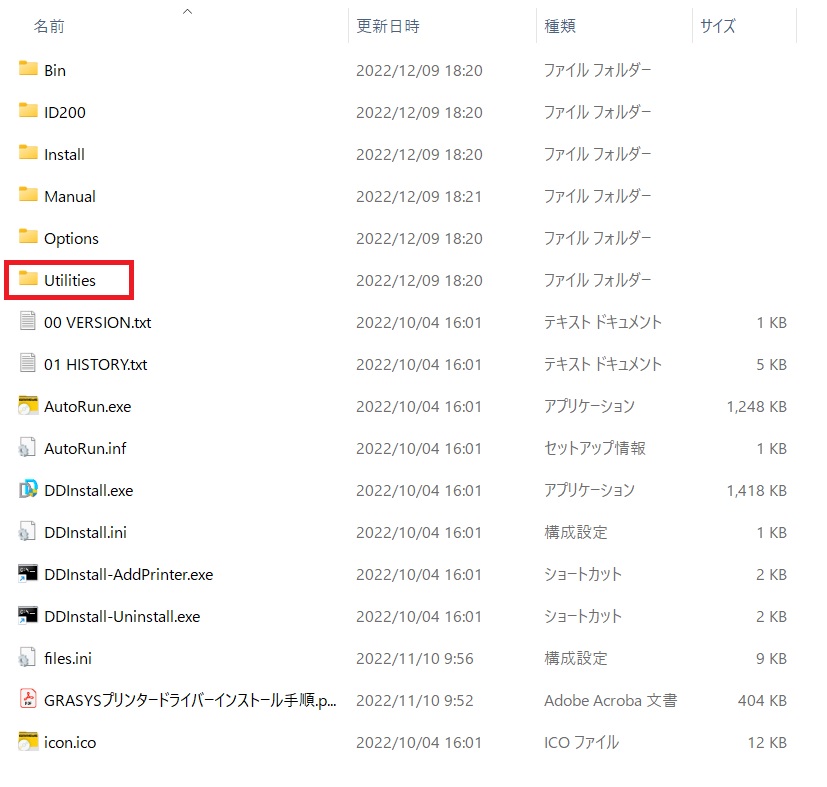
Task: Click the Options folder icon
Action: [28, 237]
